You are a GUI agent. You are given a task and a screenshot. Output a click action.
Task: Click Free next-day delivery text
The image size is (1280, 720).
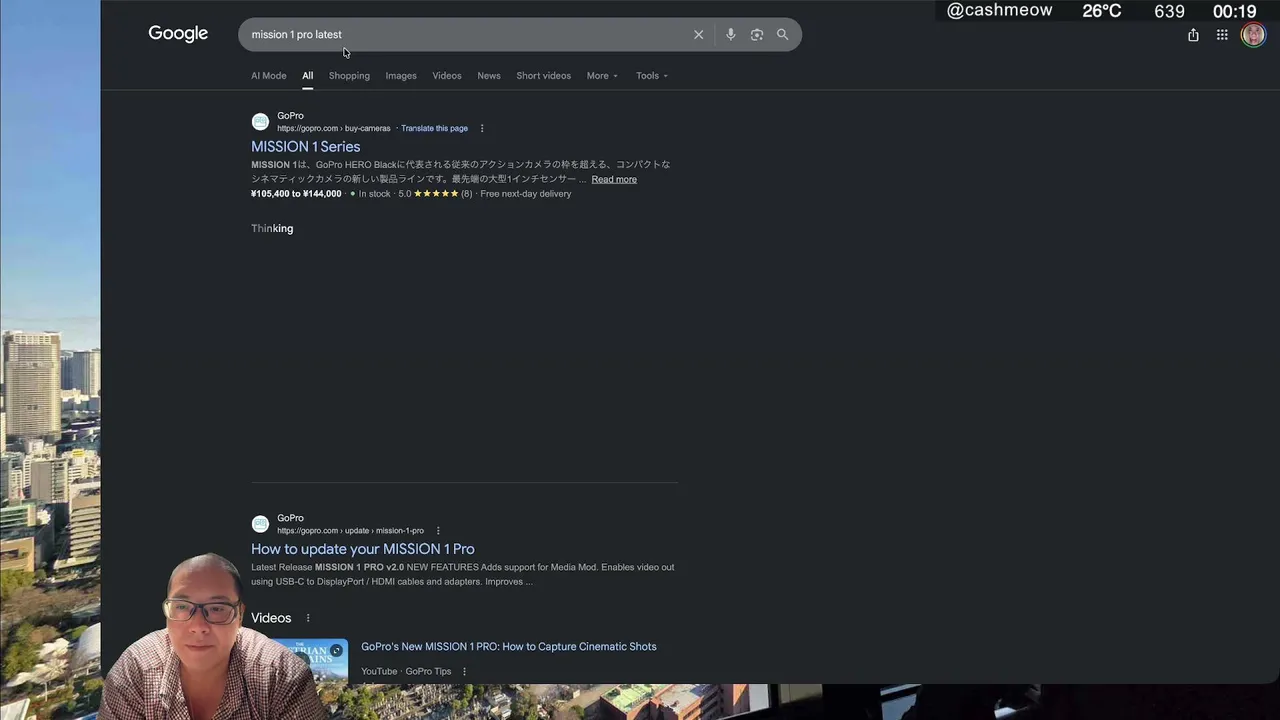click(526, 194)
